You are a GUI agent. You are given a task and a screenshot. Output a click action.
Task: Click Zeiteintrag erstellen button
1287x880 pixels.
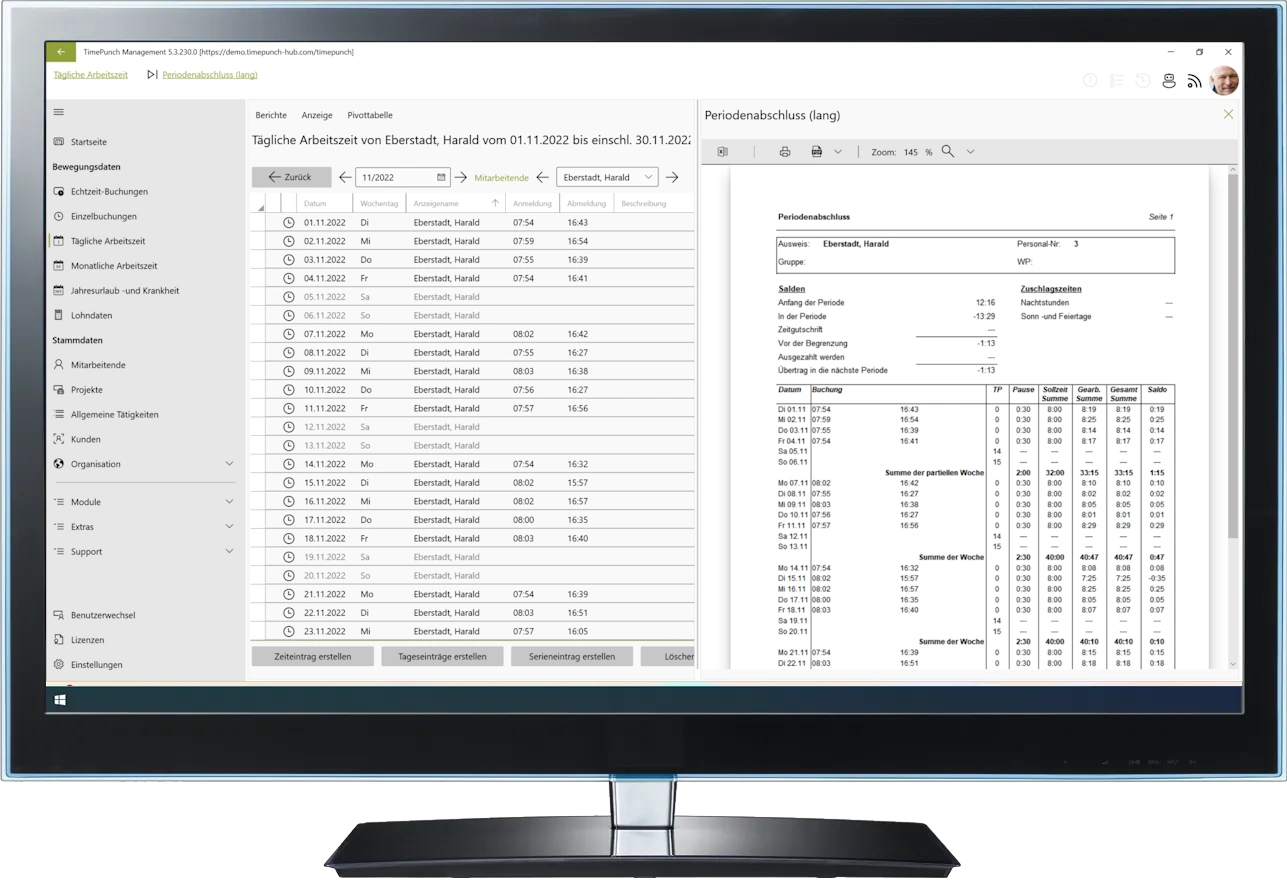pyautogui.click(x=311, y=657)
